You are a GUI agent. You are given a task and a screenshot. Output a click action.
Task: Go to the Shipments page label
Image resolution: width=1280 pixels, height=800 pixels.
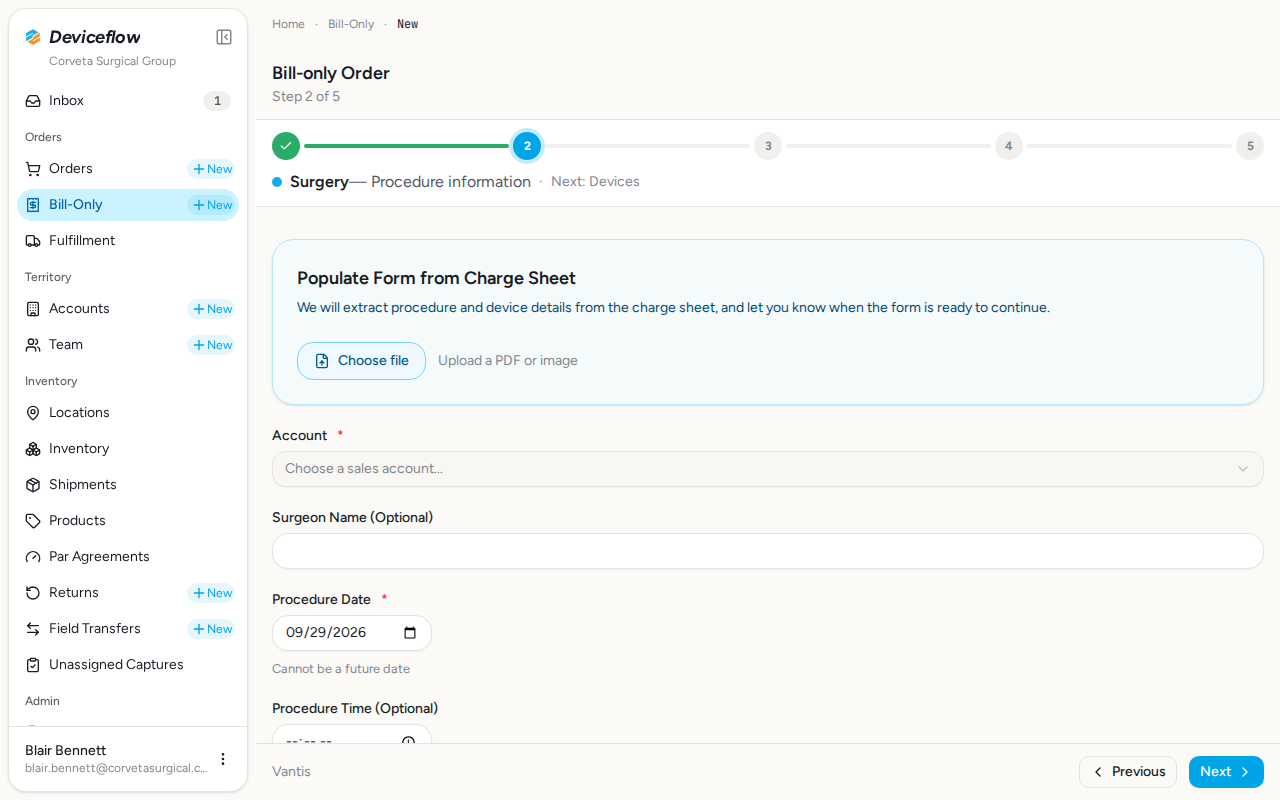pyautogui.click(x=83, y=485)
